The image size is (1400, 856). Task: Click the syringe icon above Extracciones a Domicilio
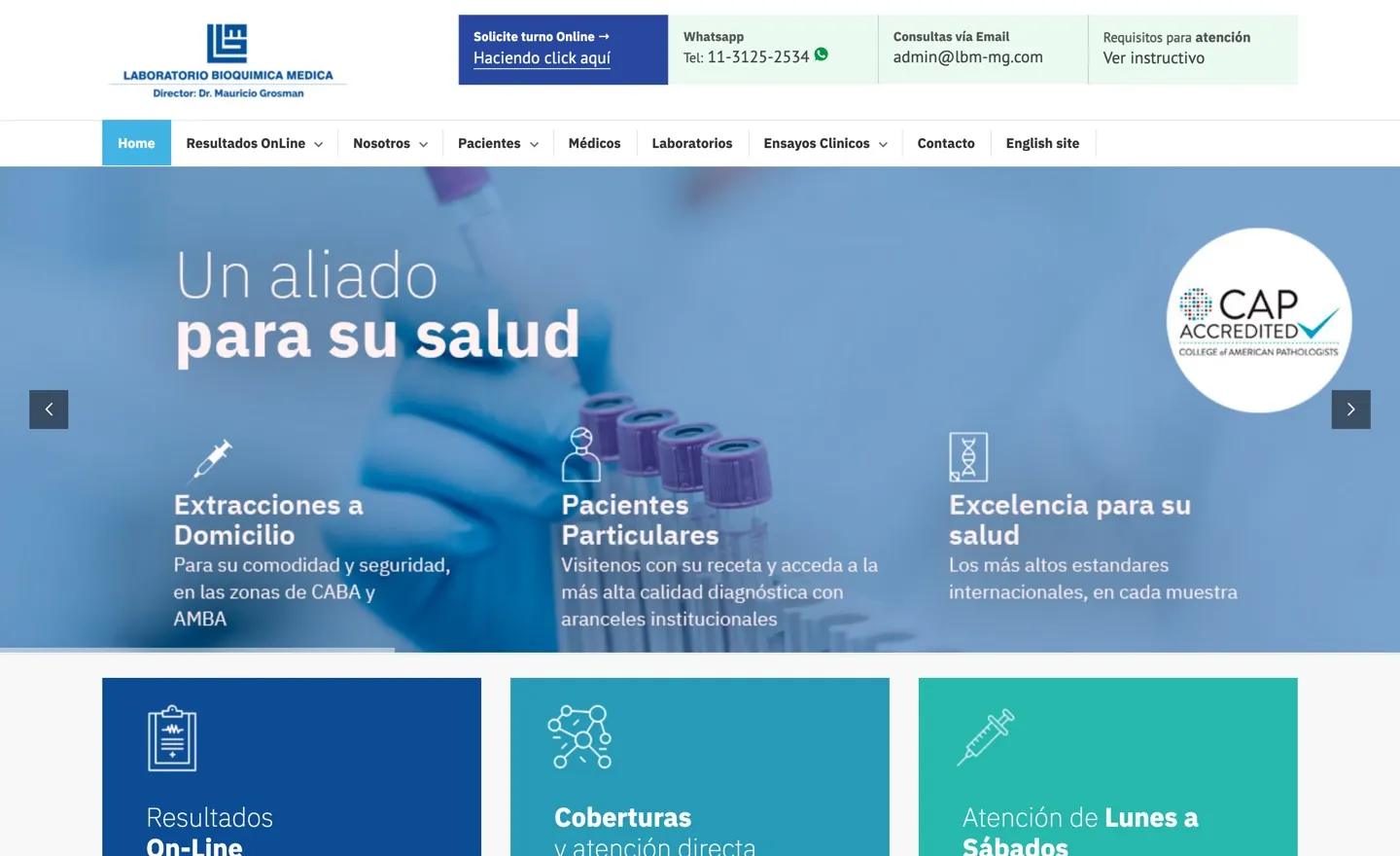(212, 459)
